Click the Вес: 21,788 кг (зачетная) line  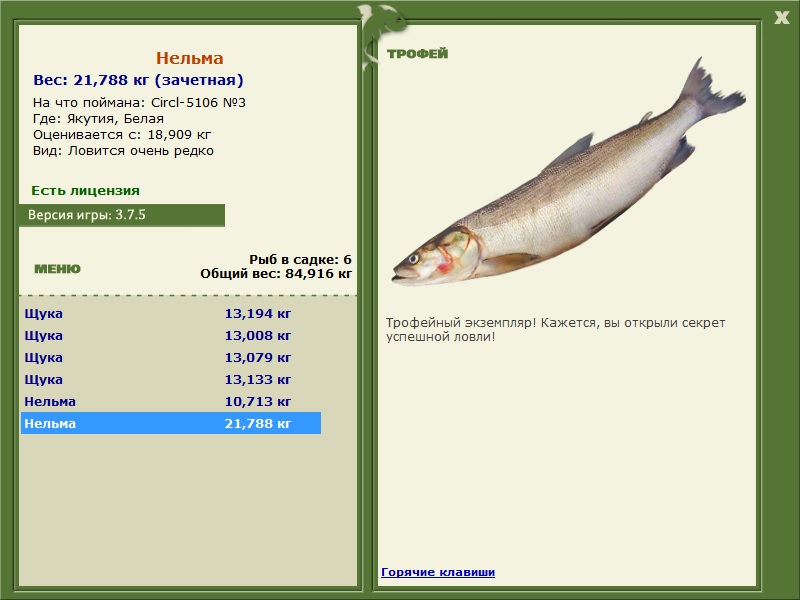pos(138,80)
